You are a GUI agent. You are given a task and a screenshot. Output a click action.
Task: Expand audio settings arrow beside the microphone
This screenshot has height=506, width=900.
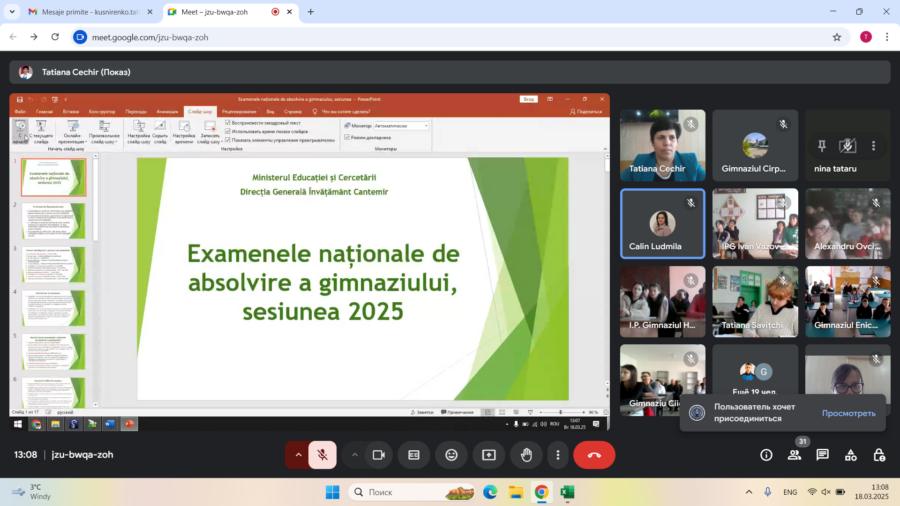tap(297, 455)
